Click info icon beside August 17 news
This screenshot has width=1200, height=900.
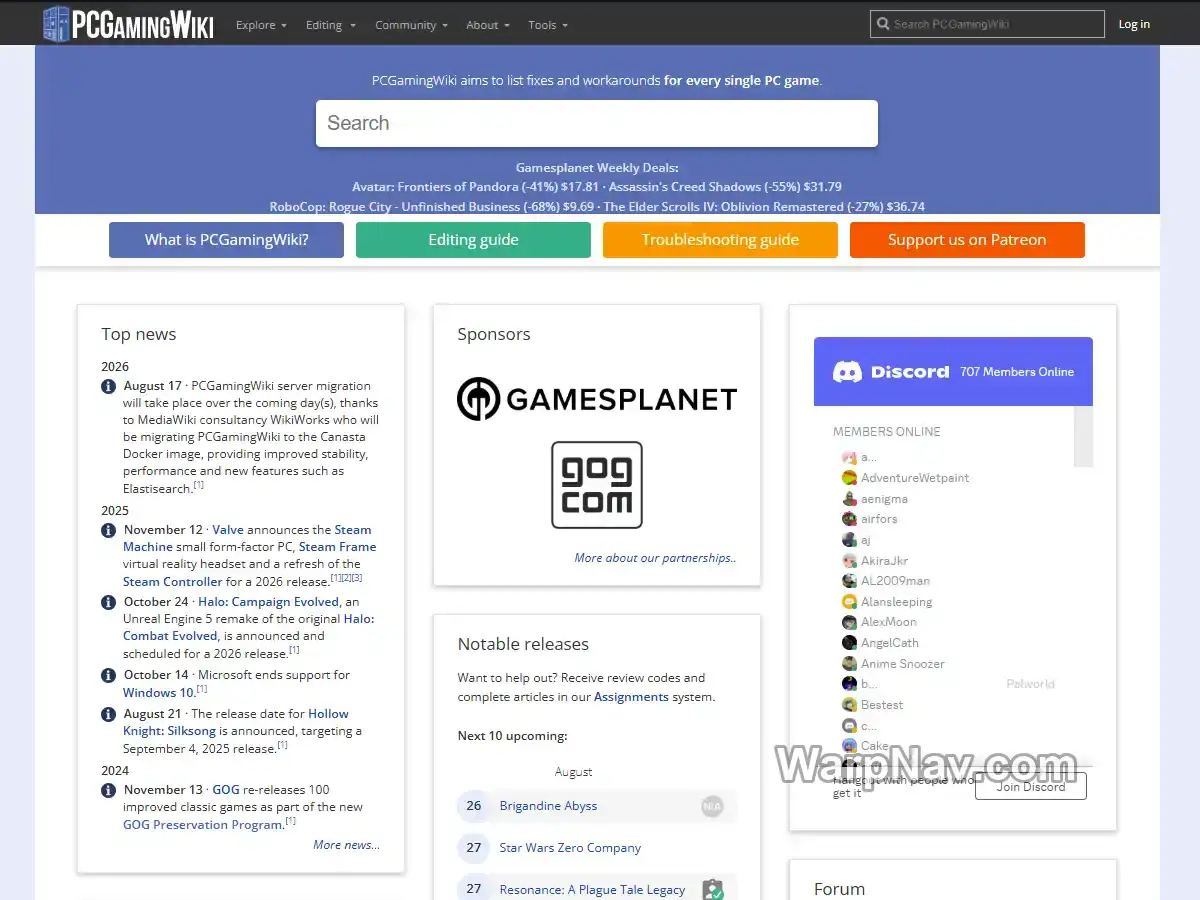(108, 386)
